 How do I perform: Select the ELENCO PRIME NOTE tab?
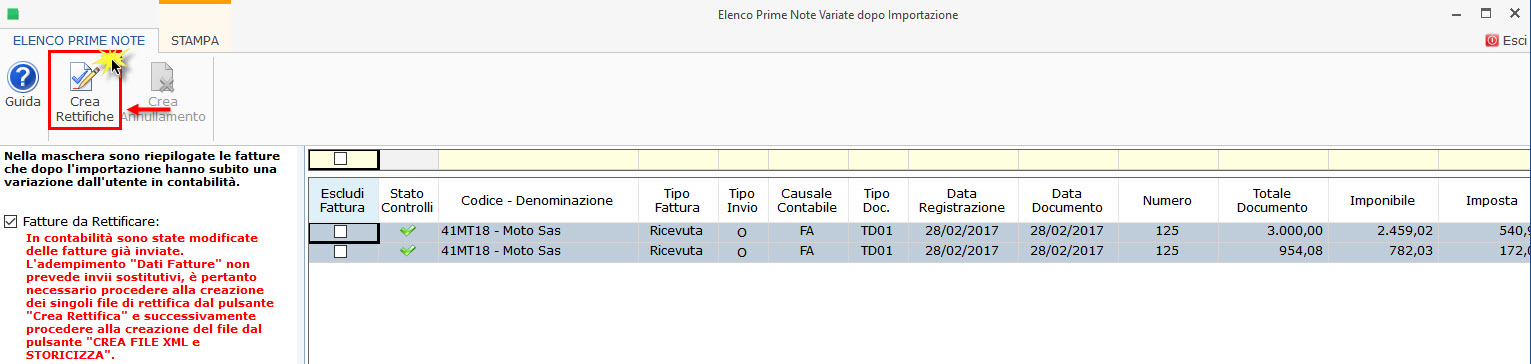click(79, 41)
